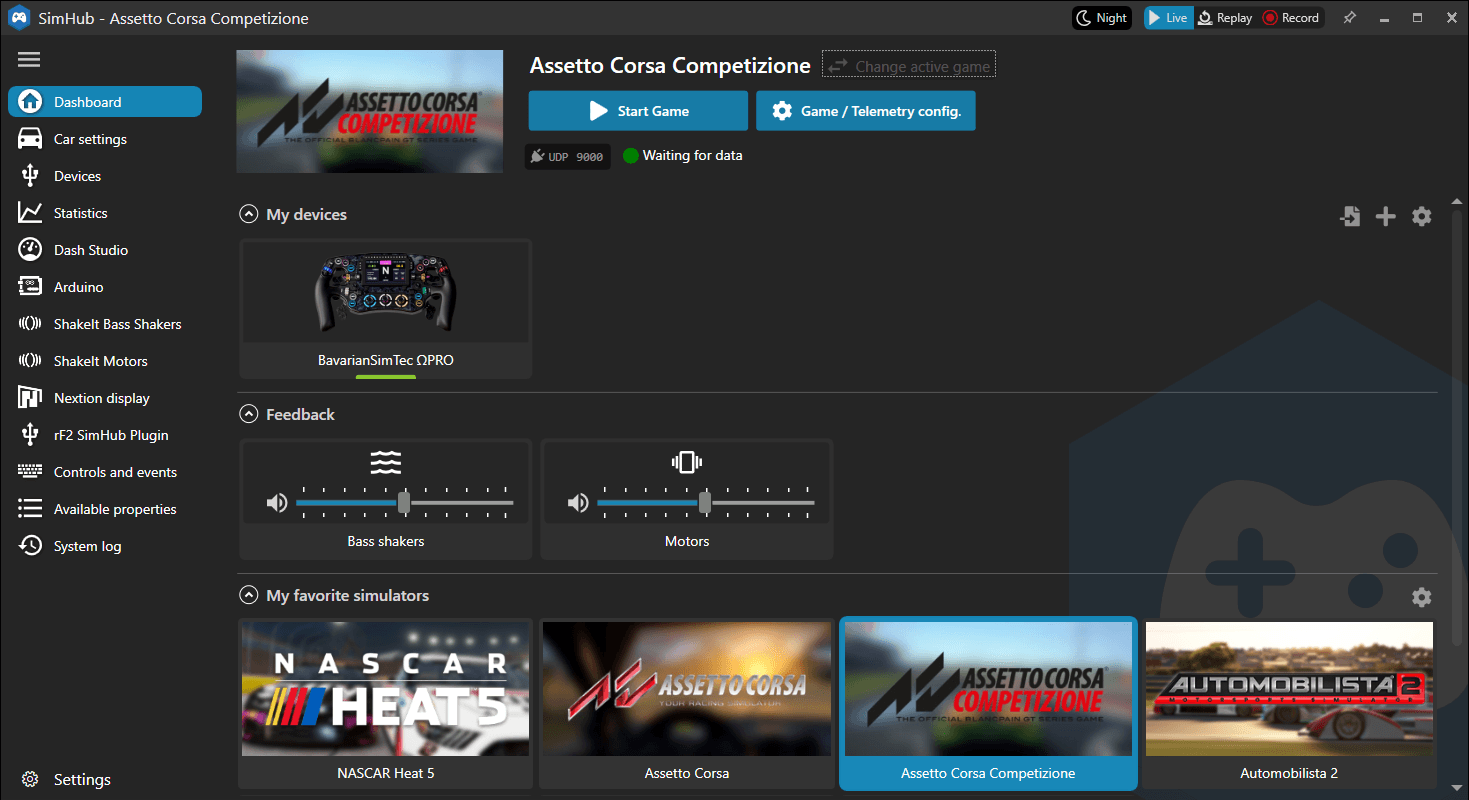This screenshot has width=1469, height=800.
Task: Collapse My favorite simulators section
Action: pyautogui.click(x=248, y=595)
